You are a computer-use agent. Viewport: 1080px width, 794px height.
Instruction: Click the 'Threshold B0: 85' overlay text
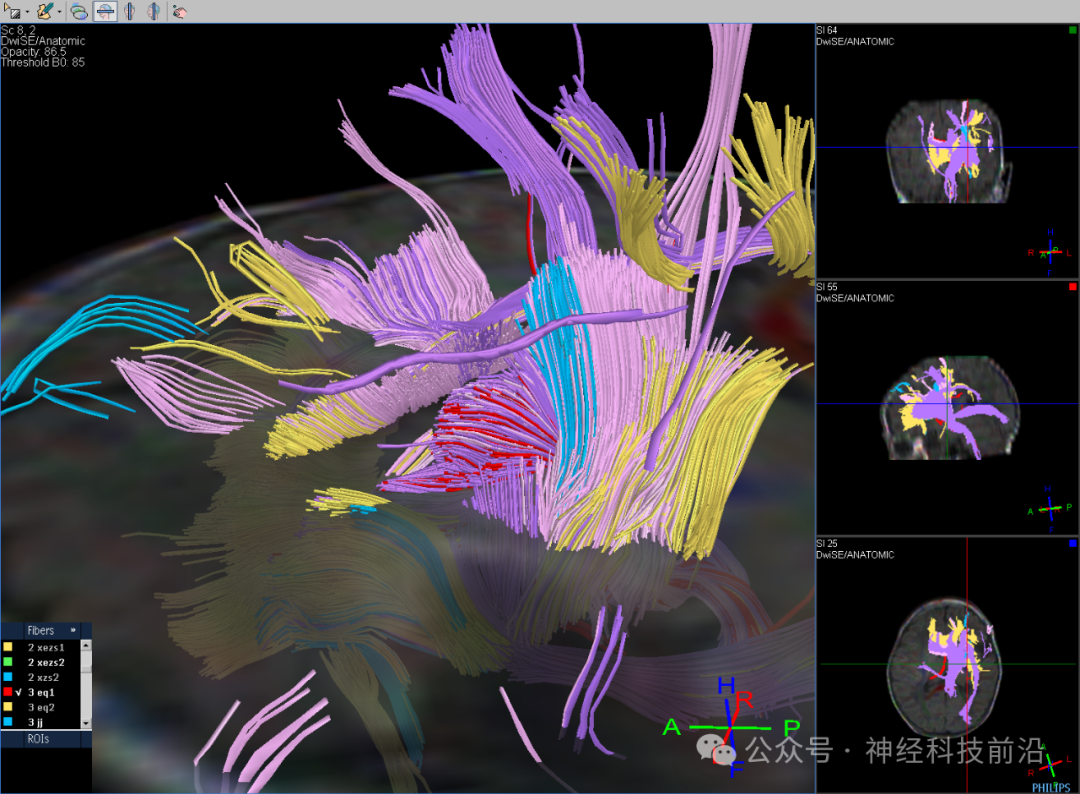pyautogui.click(x=43, y=62)
